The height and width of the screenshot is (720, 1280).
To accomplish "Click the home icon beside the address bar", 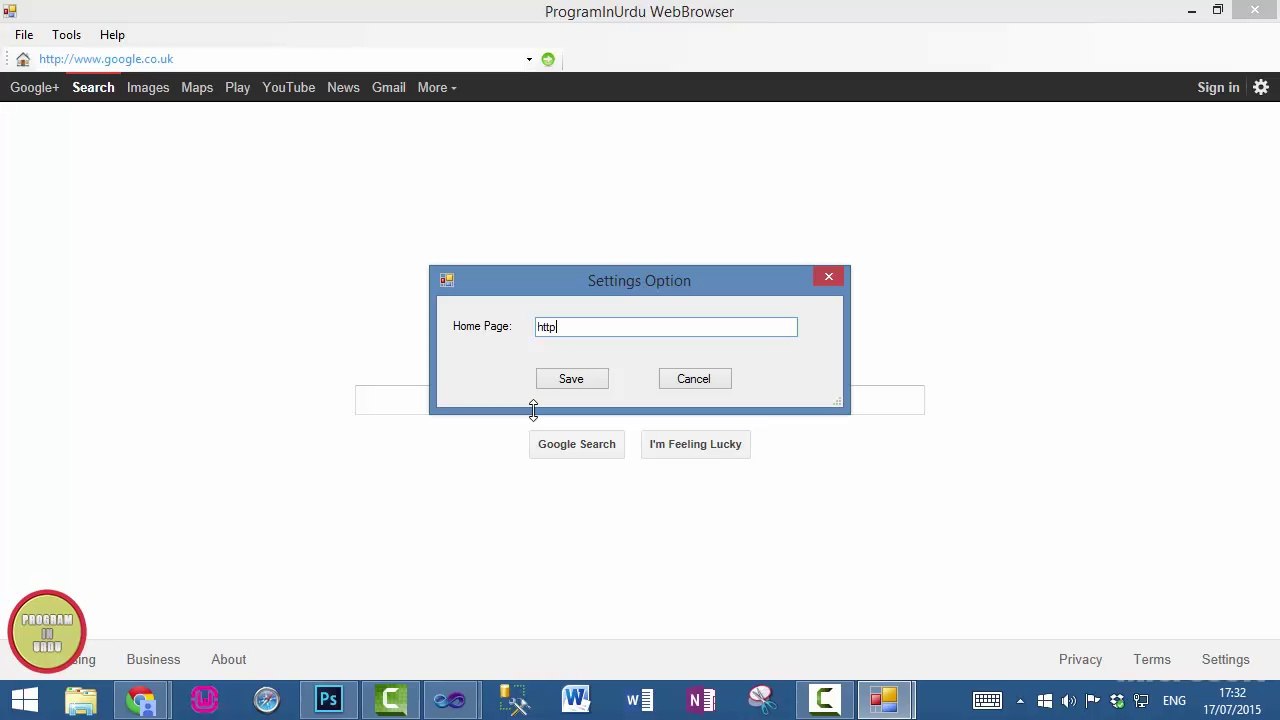I will coord(23,59).
